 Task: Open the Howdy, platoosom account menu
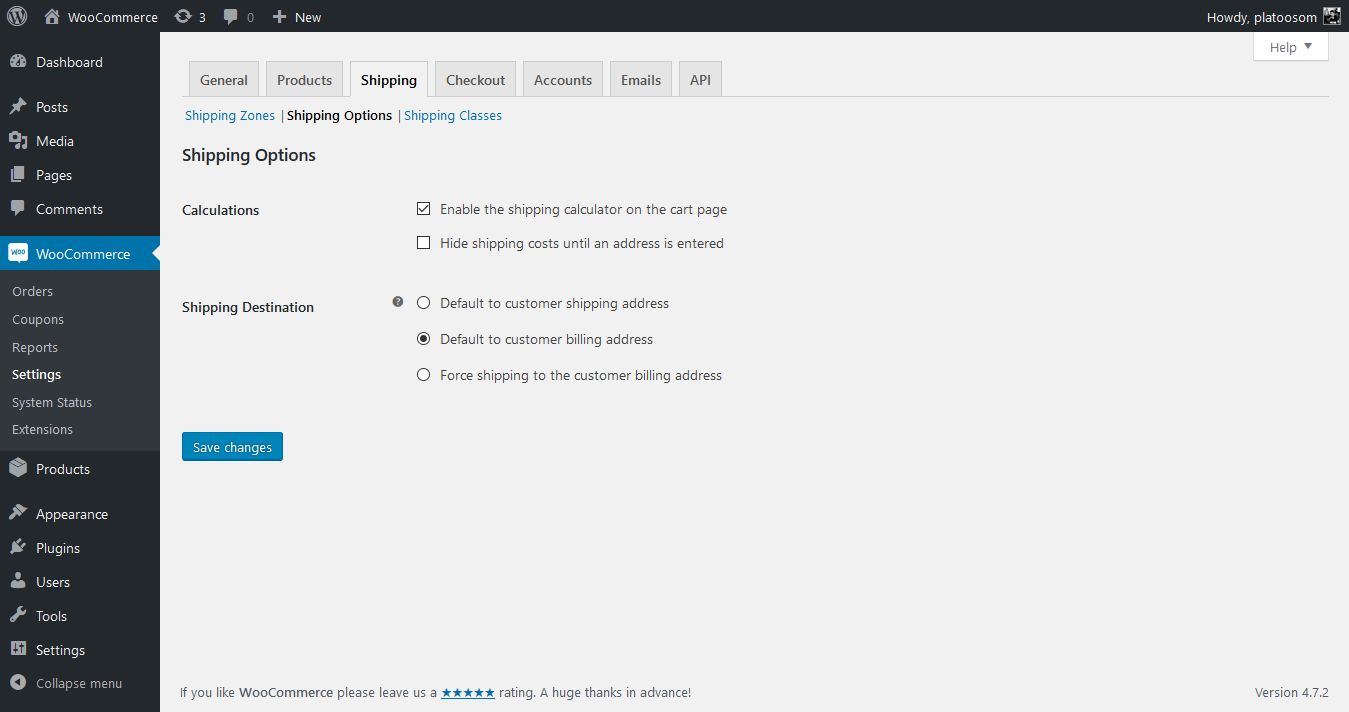click(x=1273, y=17)
